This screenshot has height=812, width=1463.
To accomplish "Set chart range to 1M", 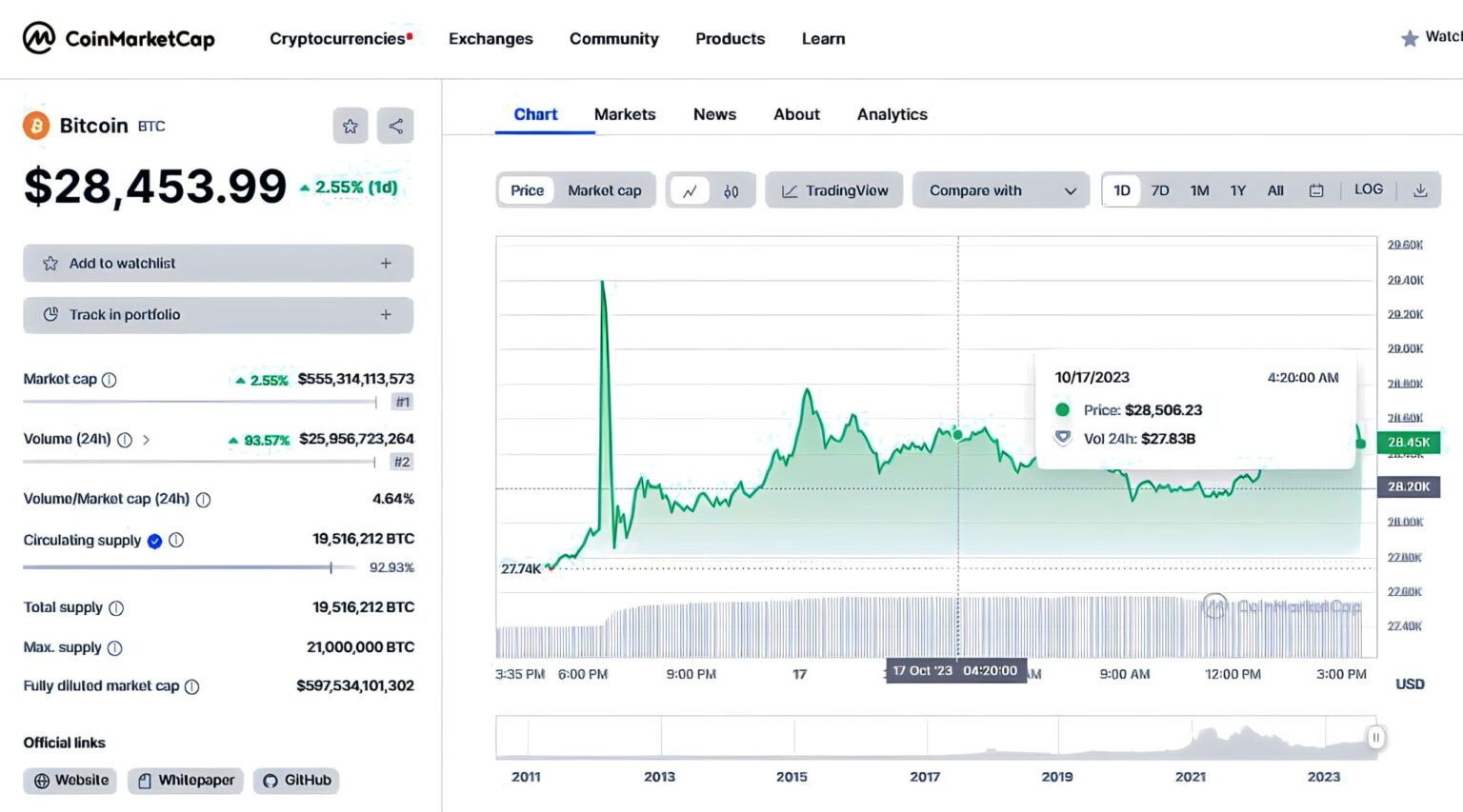I will tap(1200, 190).
